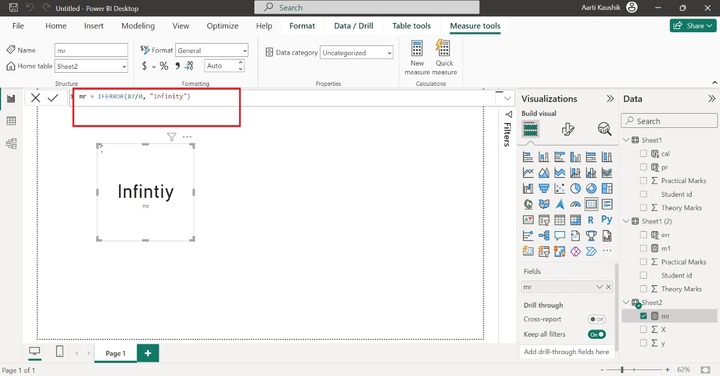720x376 pixels.
Task: Cancel the formula with the X icon
Action: click(35, 97)
